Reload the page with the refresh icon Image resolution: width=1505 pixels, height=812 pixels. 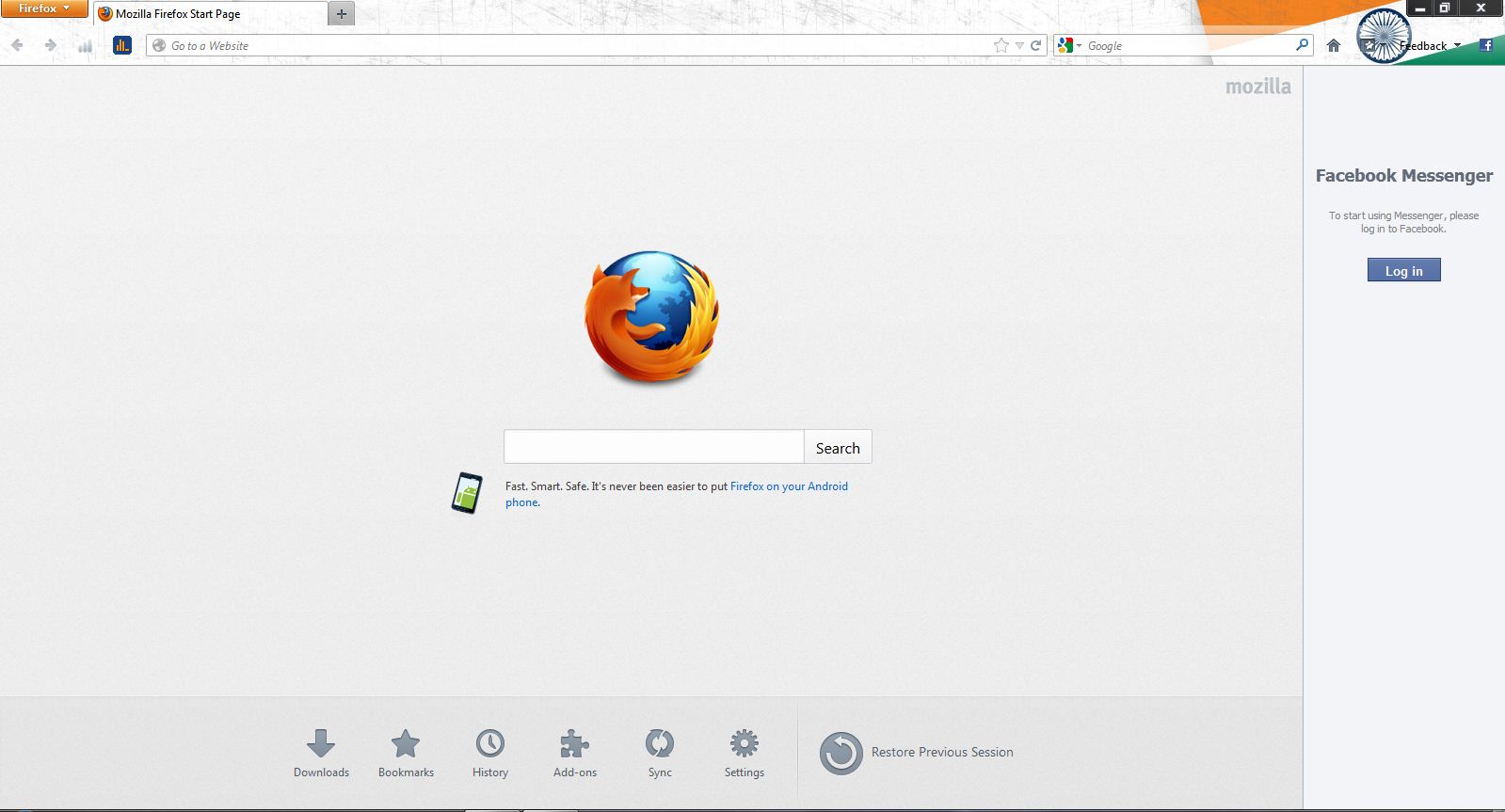click(x=1035, y=45)
